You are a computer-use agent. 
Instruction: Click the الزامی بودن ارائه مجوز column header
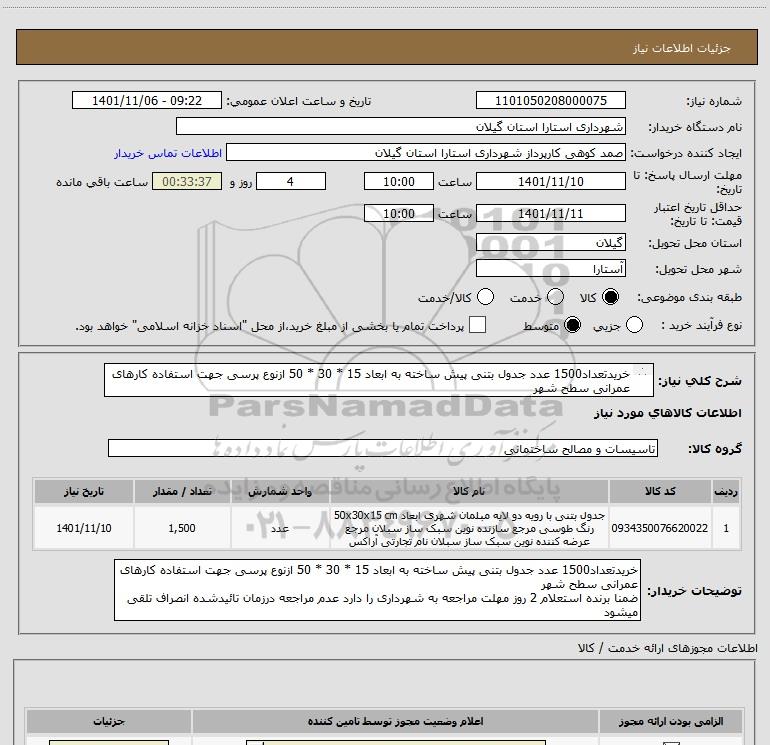click(671, 721)
